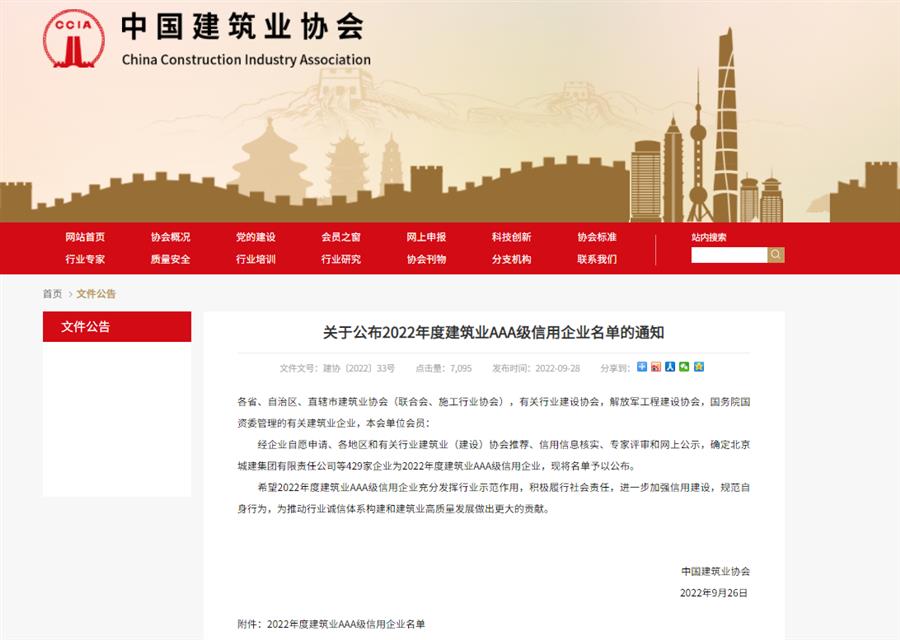Open the 网上申报 menu item
This screenshot has height=640, width=900.
[x=427, y=237]
